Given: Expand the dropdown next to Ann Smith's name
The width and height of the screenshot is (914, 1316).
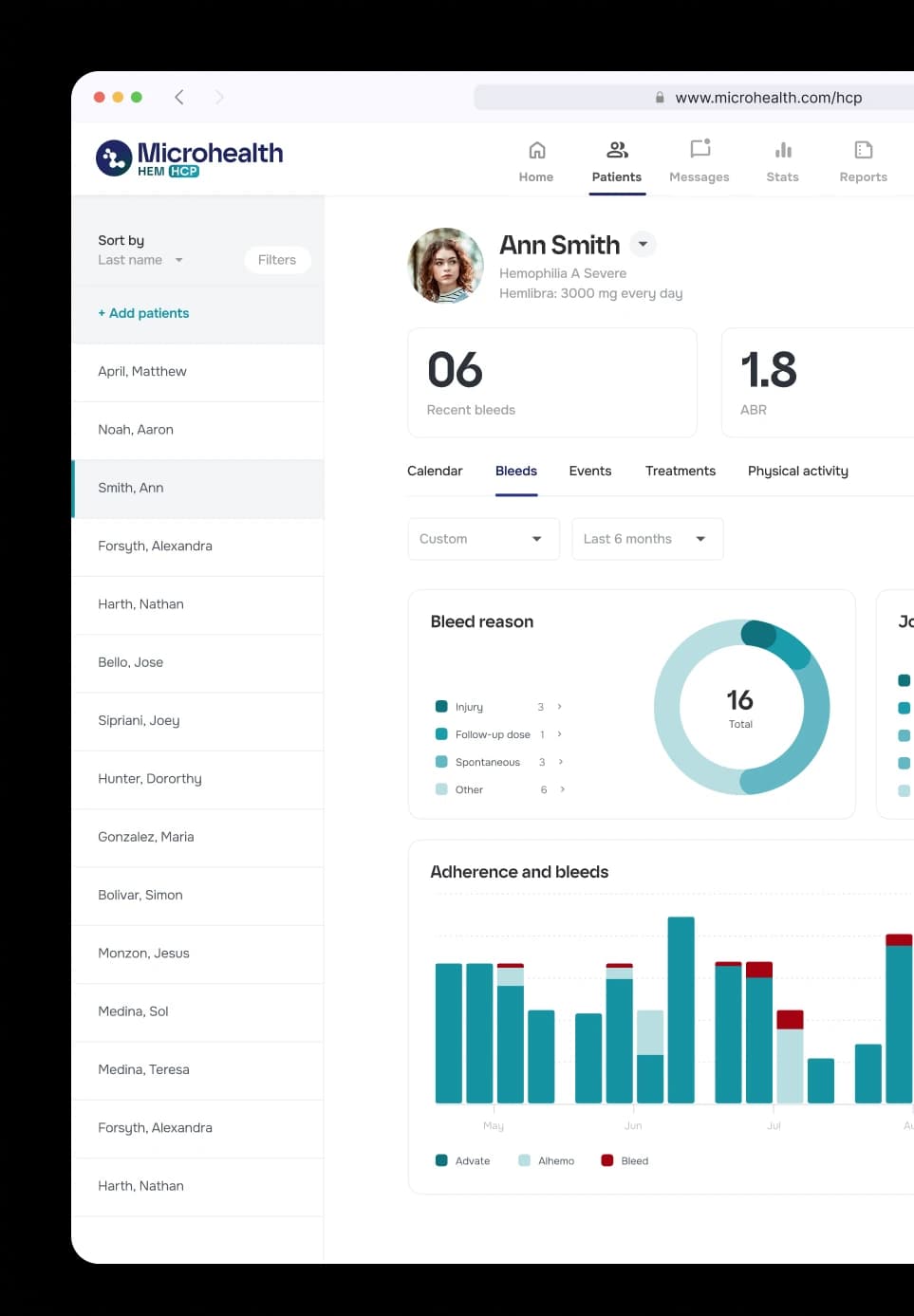Looking at the screenshot, I should (643, 244).
